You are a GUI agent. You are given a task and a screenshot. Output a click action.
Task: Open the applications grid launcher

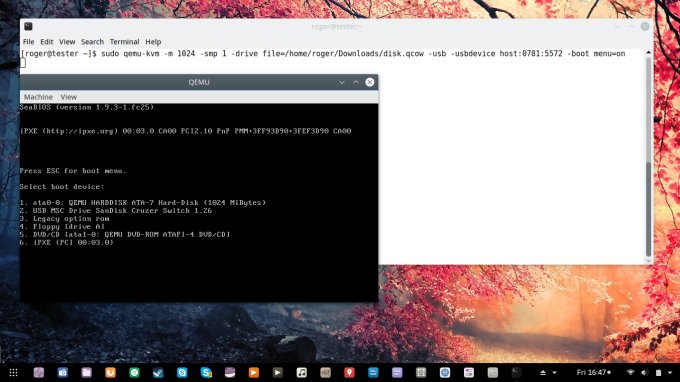click(13, 372)
